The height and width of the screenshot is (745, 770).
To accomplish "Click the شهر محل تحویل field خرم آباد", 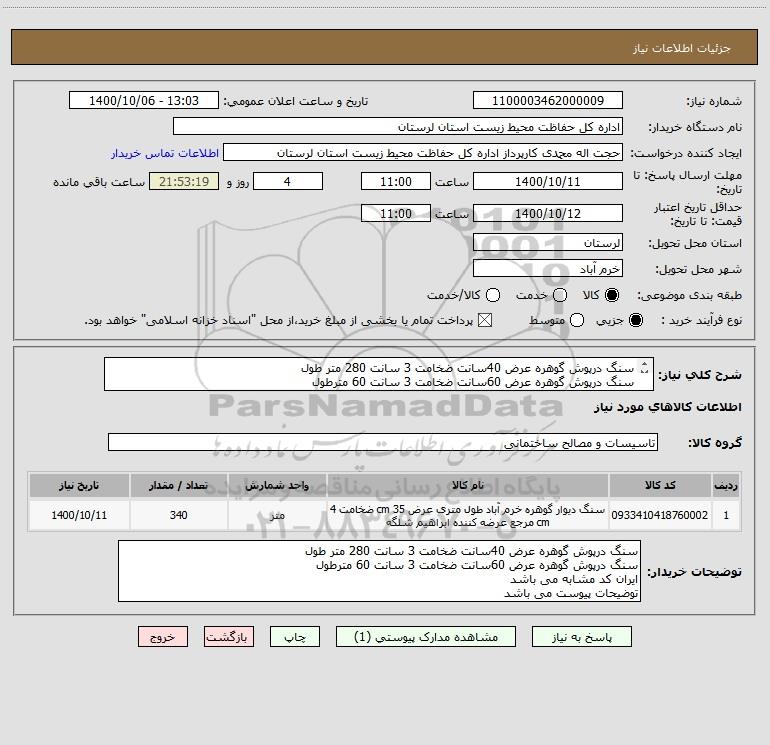I will [x=548, y=268].
